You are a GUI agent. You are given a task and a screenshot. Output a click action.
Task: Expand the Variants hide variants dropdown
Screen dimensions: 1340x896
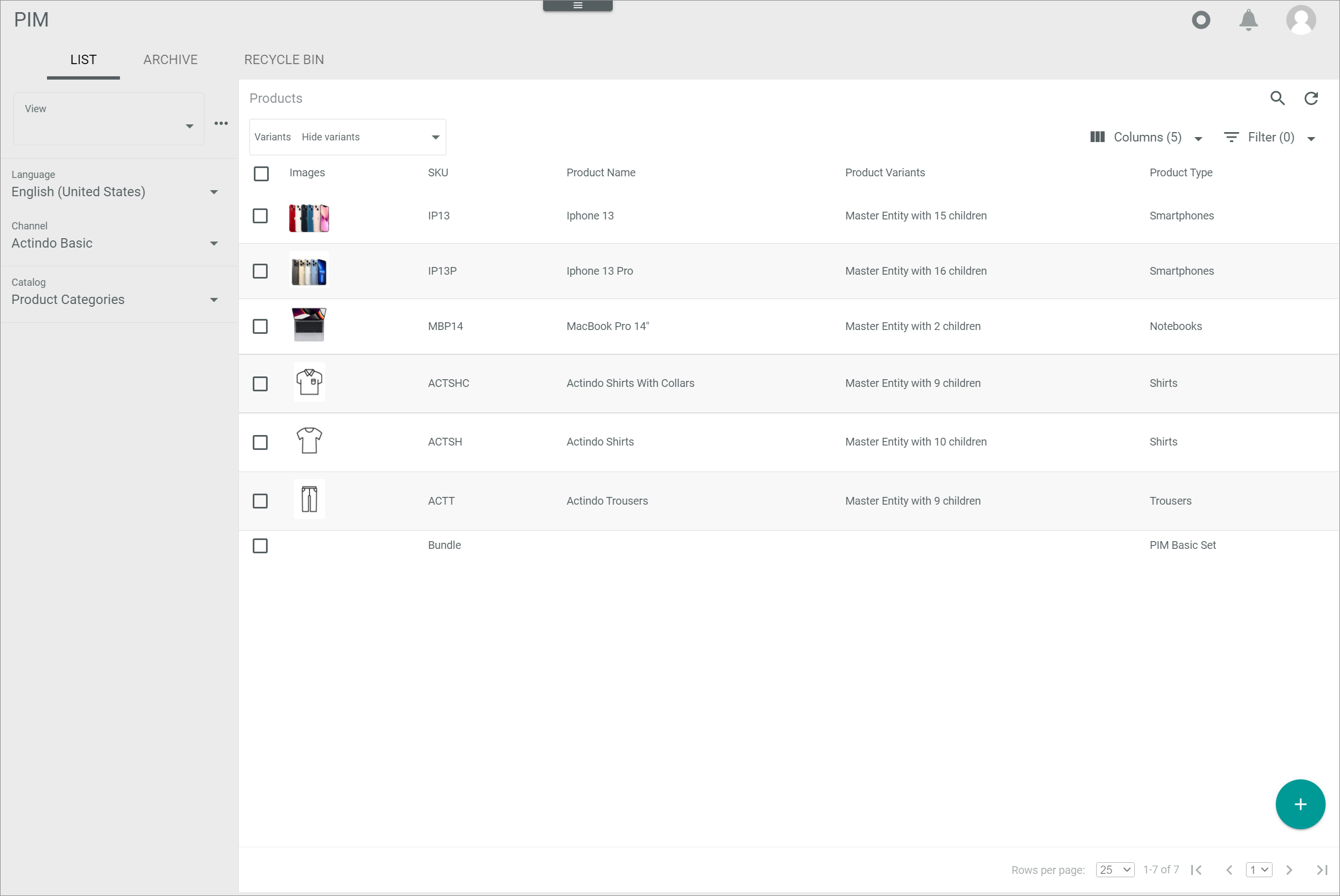[435, 137]
